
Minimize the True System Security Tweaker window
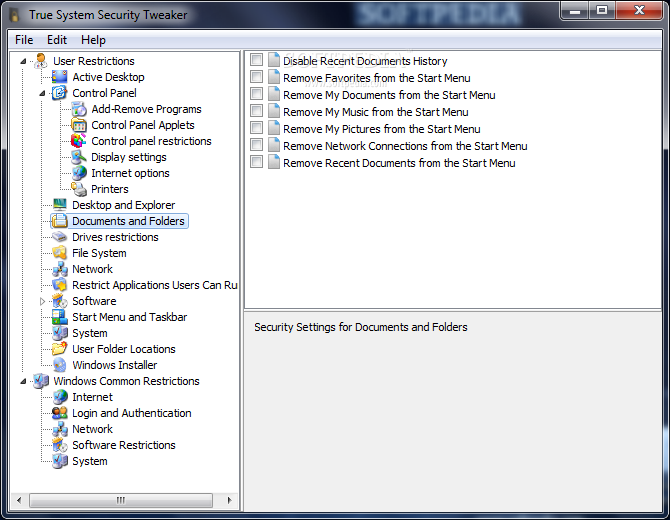tap(575, 10)
